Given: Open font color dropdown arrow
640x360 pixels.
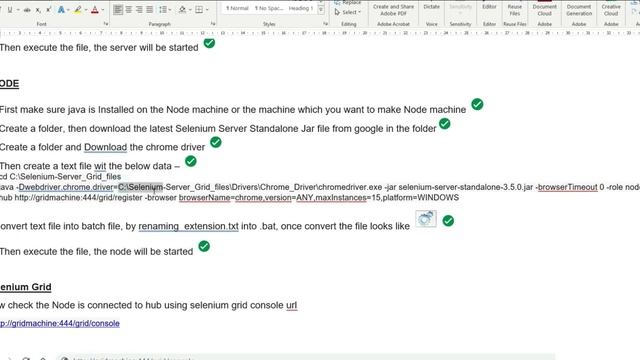Looking at the screenshot, I should click(x=103, y=10).
